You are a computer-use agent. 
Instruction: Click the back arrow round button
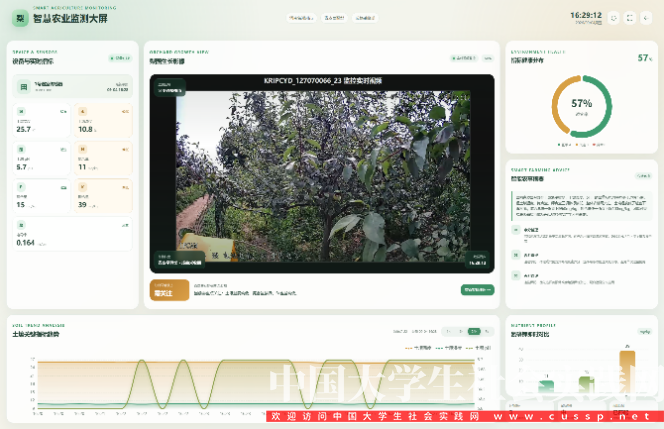(646, 18)
